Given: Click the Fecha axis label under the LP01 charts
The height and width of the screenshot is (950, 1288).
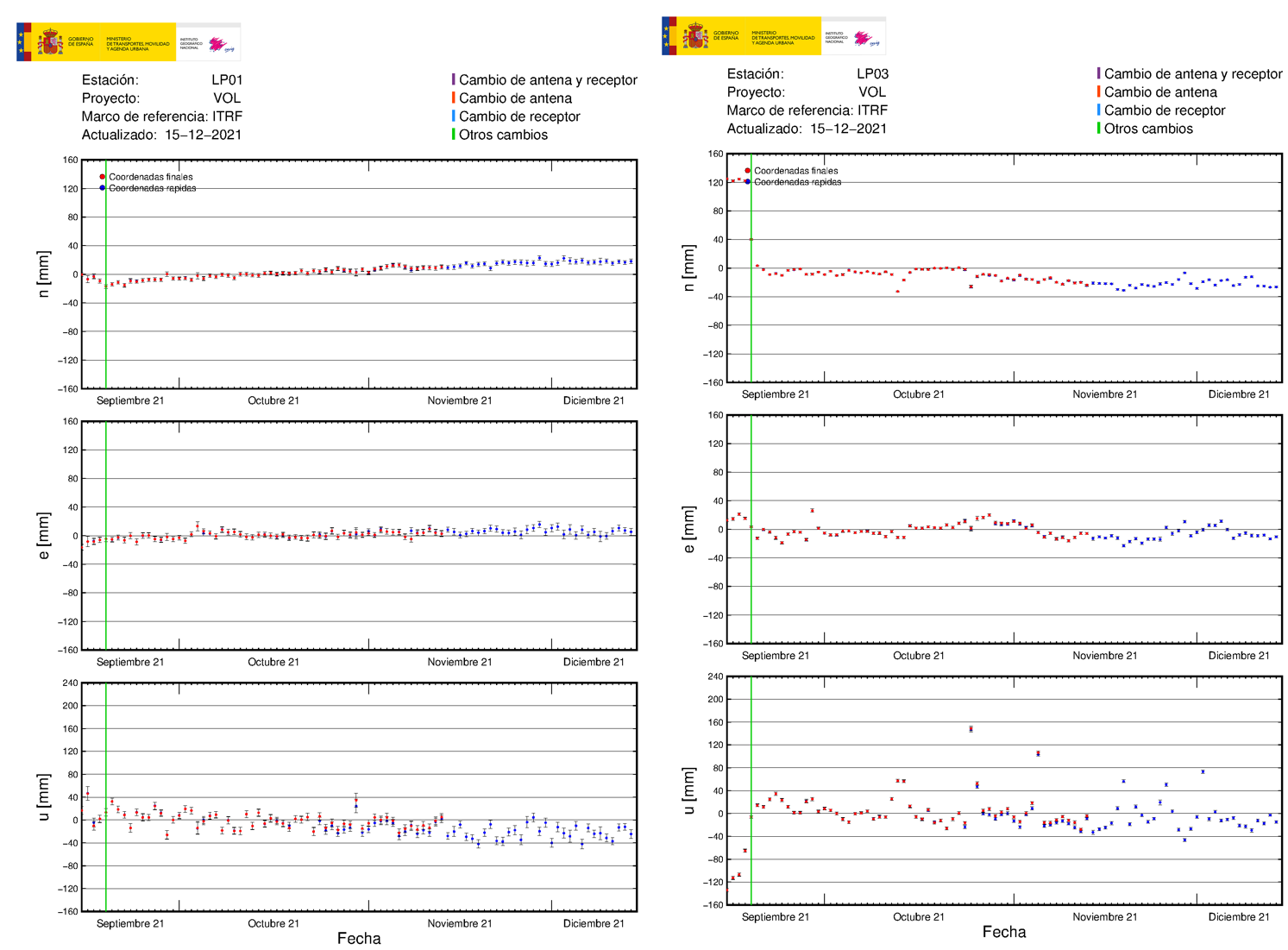Looking at the screenshot, I should point(359,940).
